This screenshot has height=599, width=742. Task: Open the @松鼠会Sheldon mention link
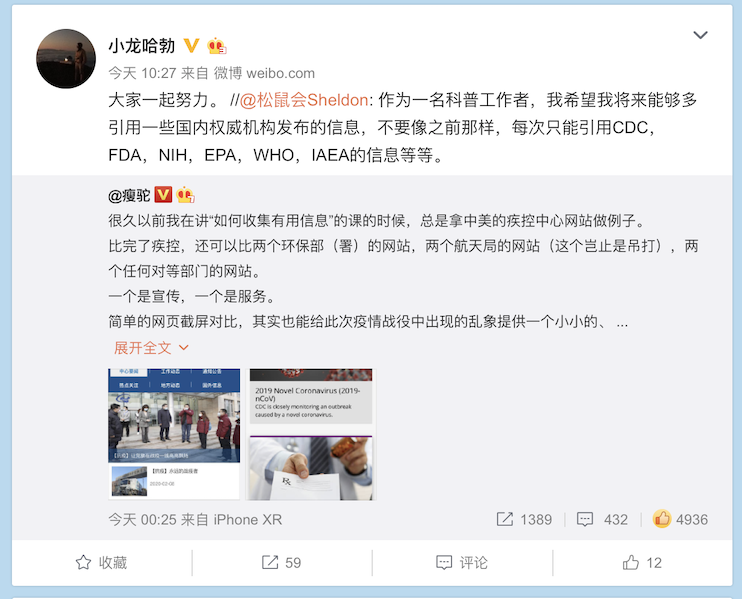point(304,100)
